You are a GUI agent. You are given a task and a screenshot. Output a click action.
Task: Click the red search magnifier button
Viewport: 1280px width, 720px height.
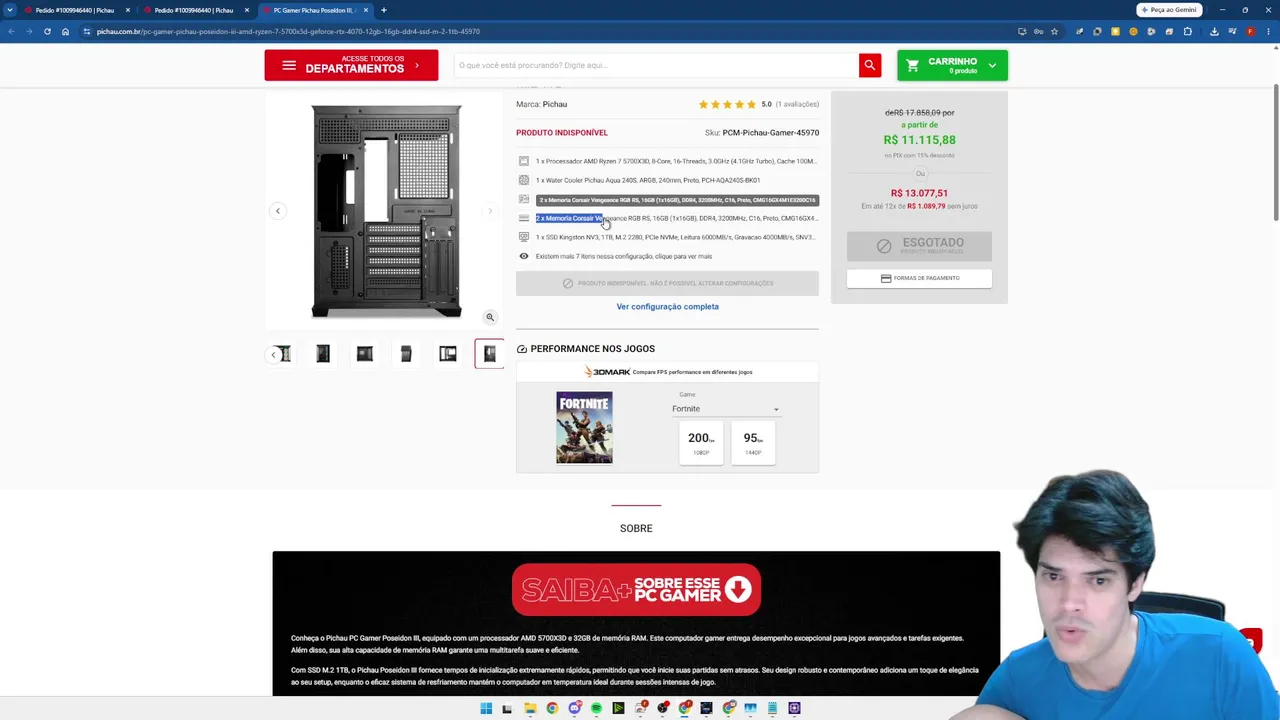870,65
